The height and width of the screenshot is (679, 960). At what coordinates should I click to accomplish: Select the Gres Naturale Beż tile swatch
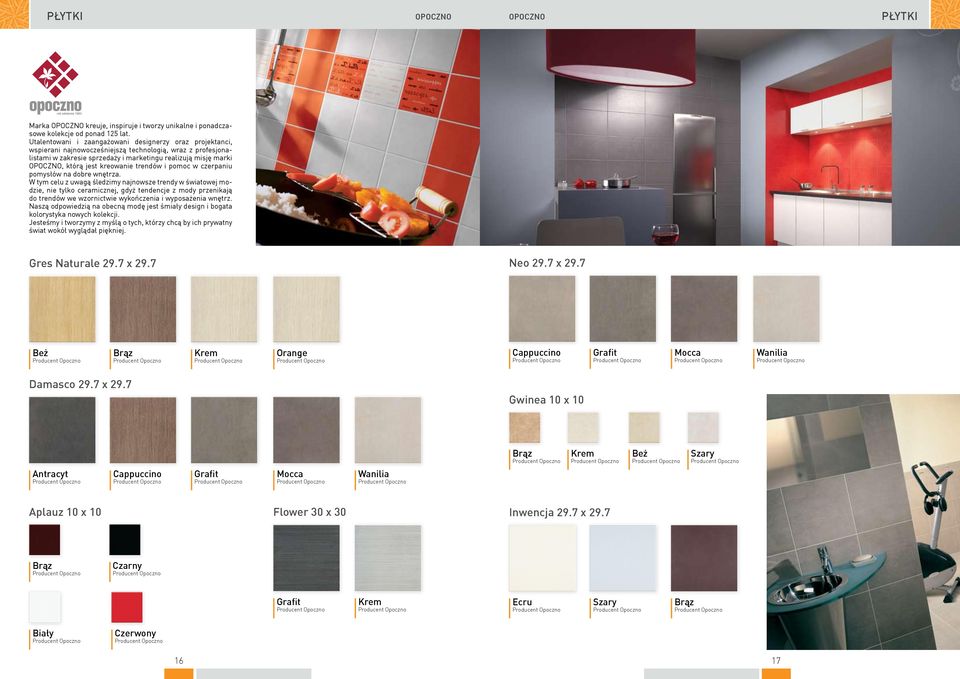(x=62, y=309)
